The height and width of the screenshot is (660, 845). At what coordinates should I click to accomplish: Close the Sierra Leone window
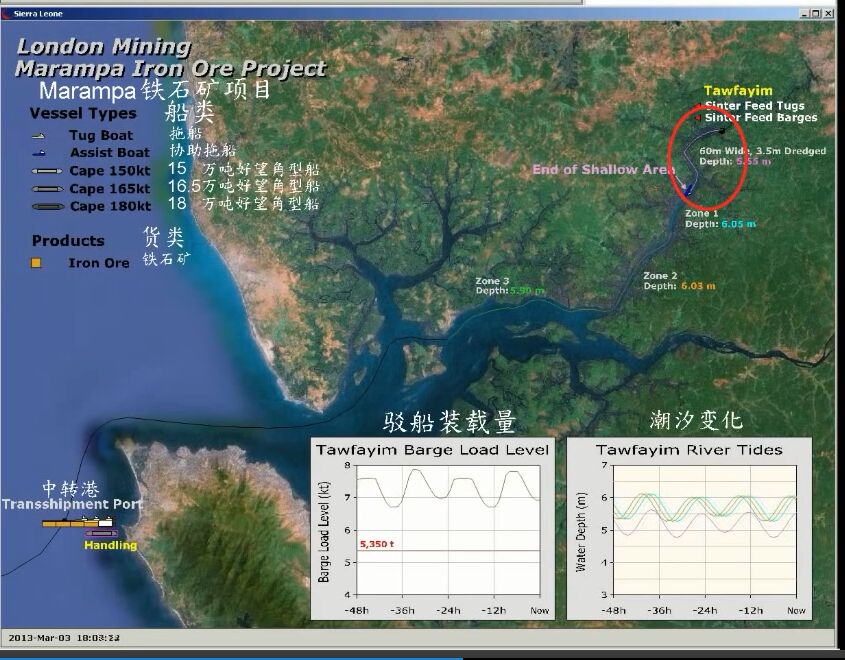pos(829,14)
